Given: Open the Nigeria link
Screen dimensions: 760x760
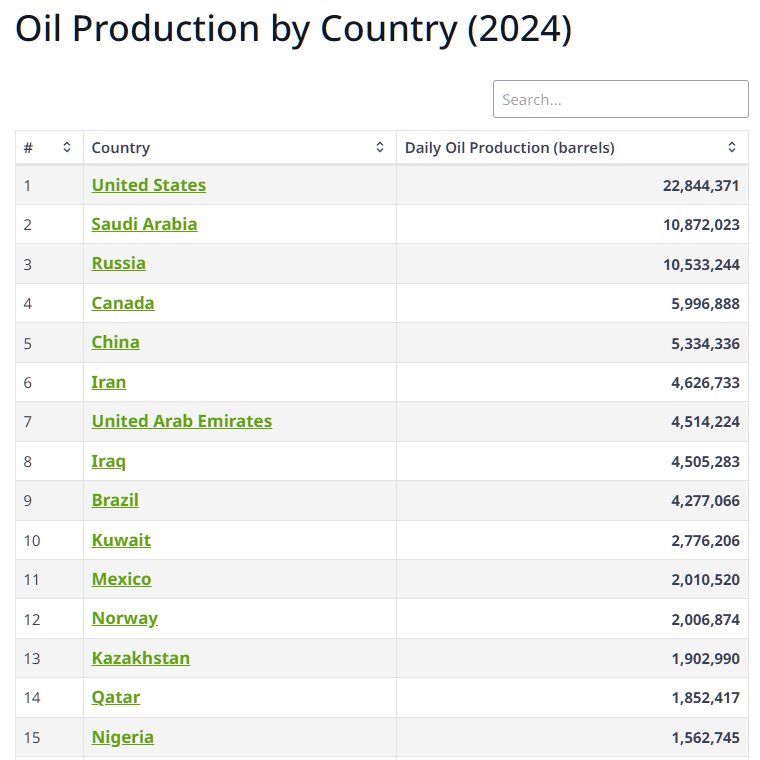Looking at the screenshot, I should tap(123, 738).
